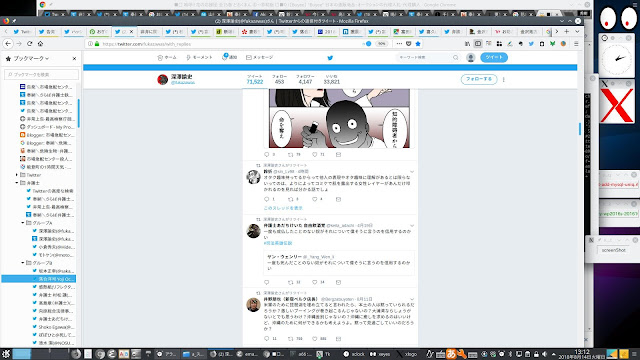
Task: Open Twitter メッセージ nav item
Action: pyautogui.click(x=260, y=58)
